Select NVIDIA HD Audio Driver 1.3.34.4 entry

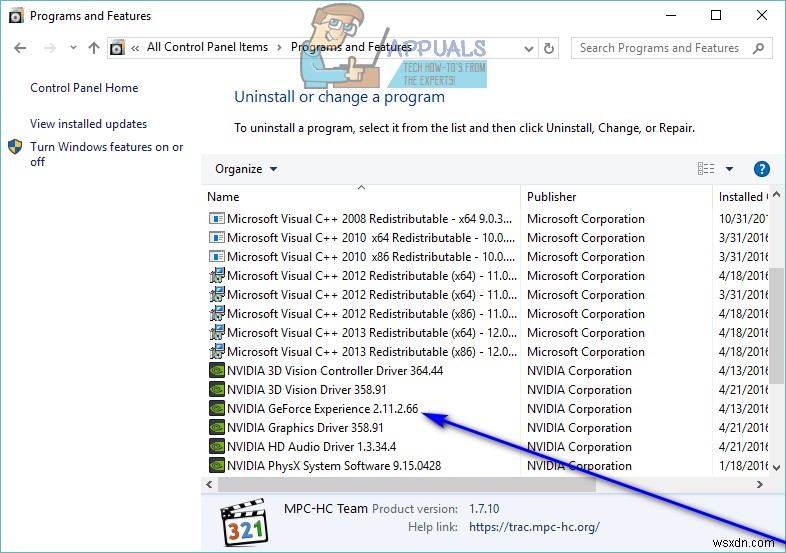tap(311, 447)
